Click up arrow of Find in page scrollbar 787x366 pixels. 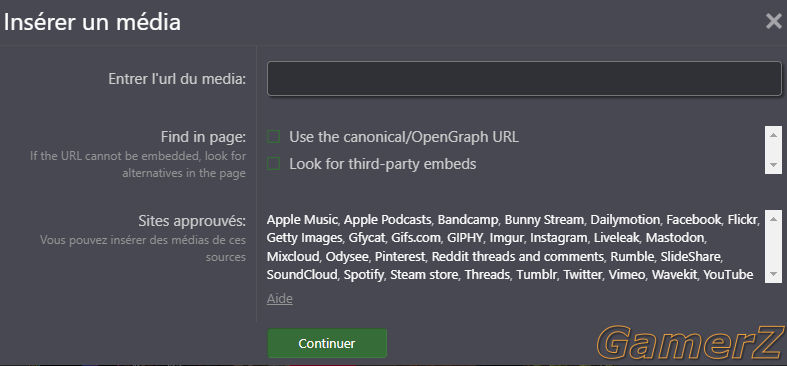click(773, 135)
